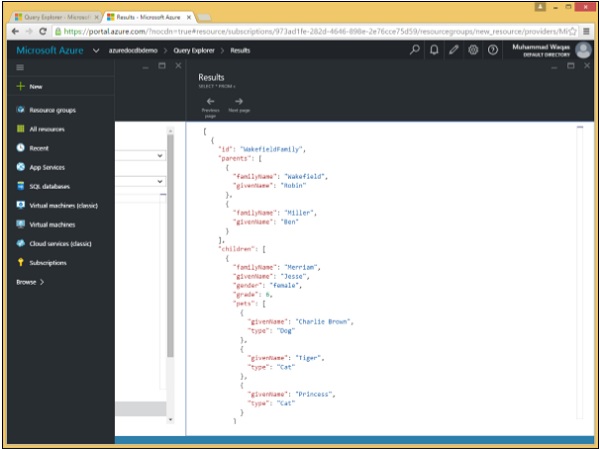Screen dimensions: 600x449
Task: Open the help question mark icon
Action: click(493, 50)
